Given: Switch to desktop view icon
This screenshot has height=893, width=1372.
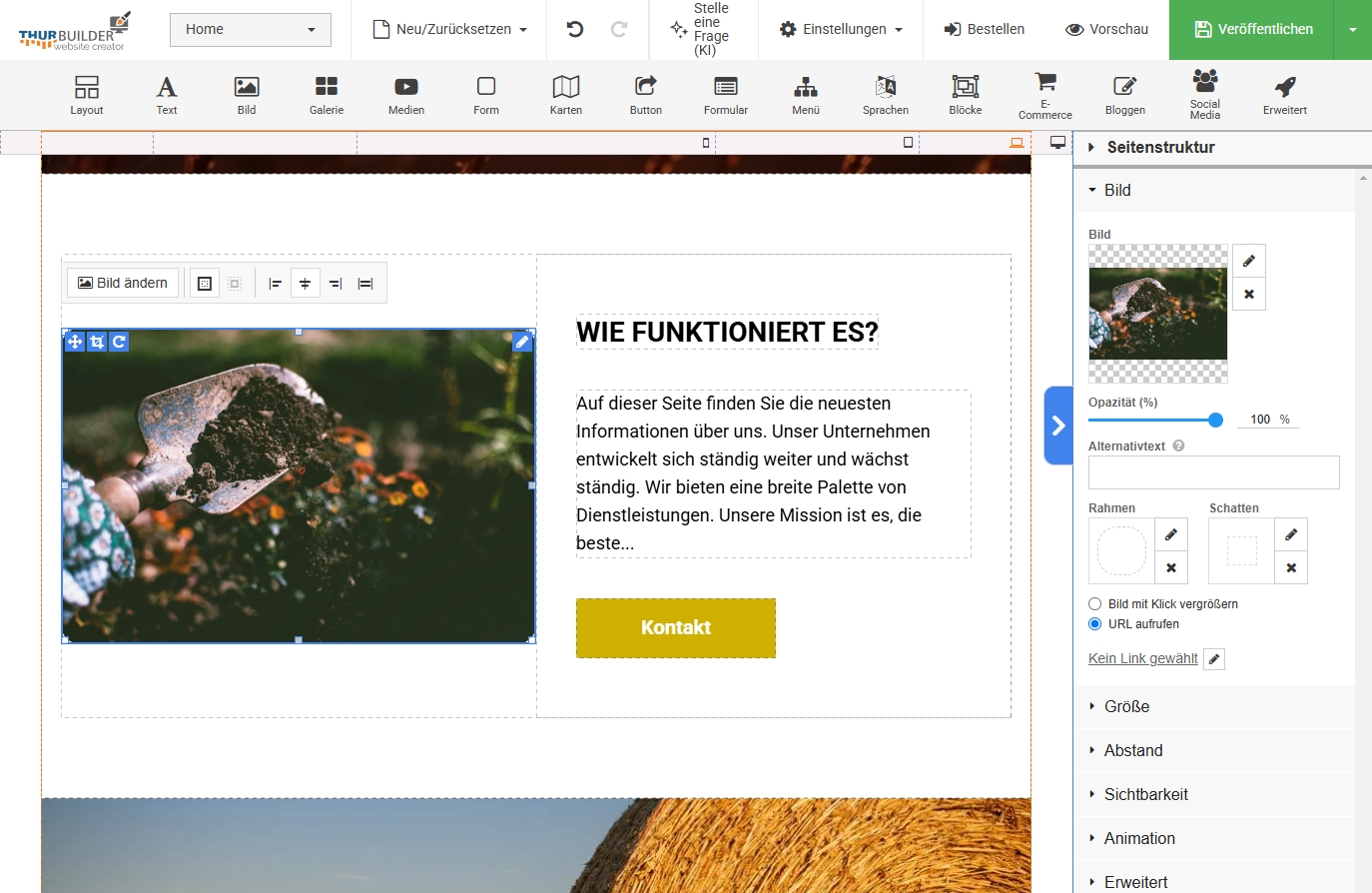Looking at the screenshot, I should click(x=1057, y=143).
